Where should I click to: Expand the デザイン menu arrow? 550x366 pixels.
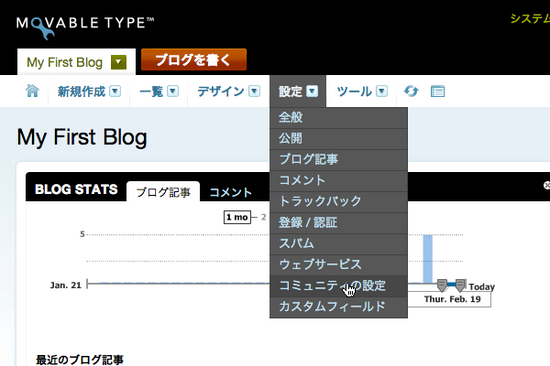coord(254,91)
